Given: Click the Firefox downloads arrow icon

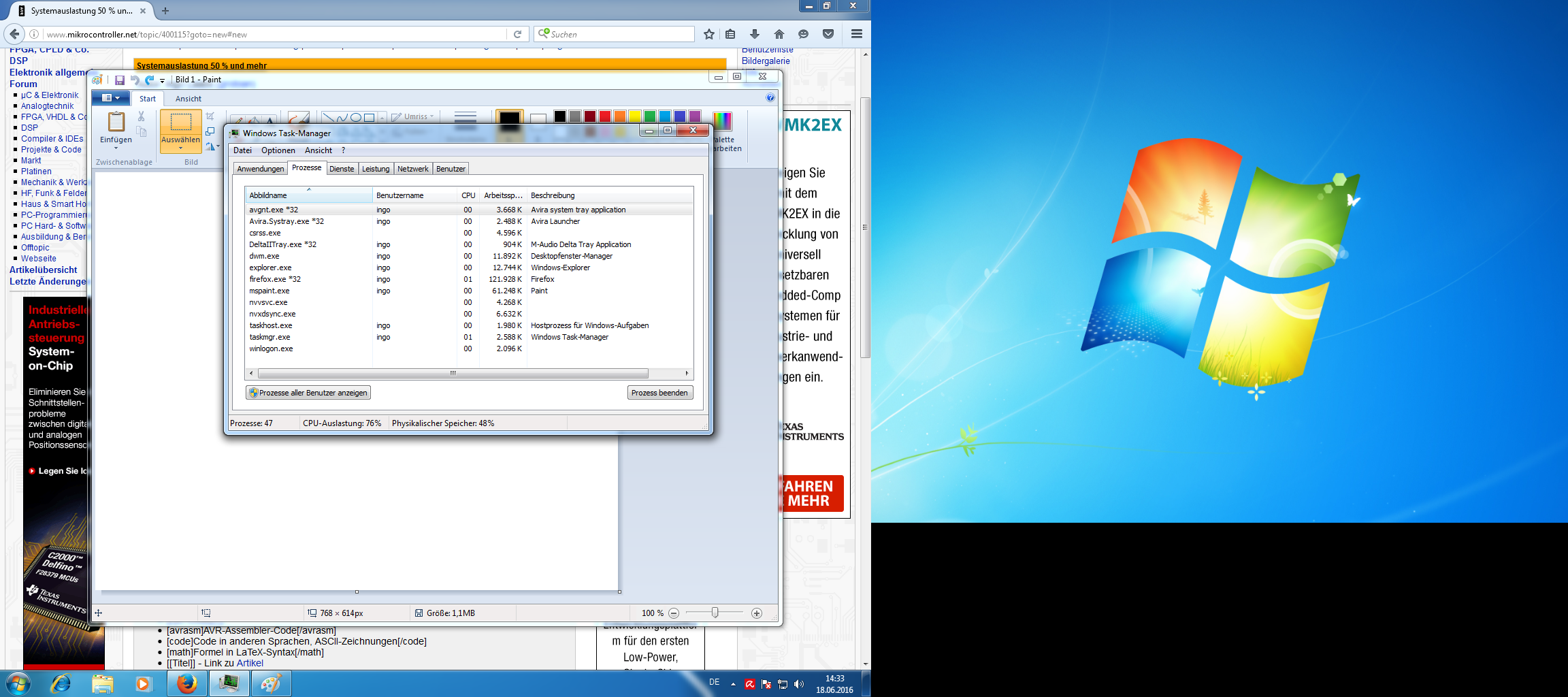Looking at the screenshot, I should pos(755,34).
